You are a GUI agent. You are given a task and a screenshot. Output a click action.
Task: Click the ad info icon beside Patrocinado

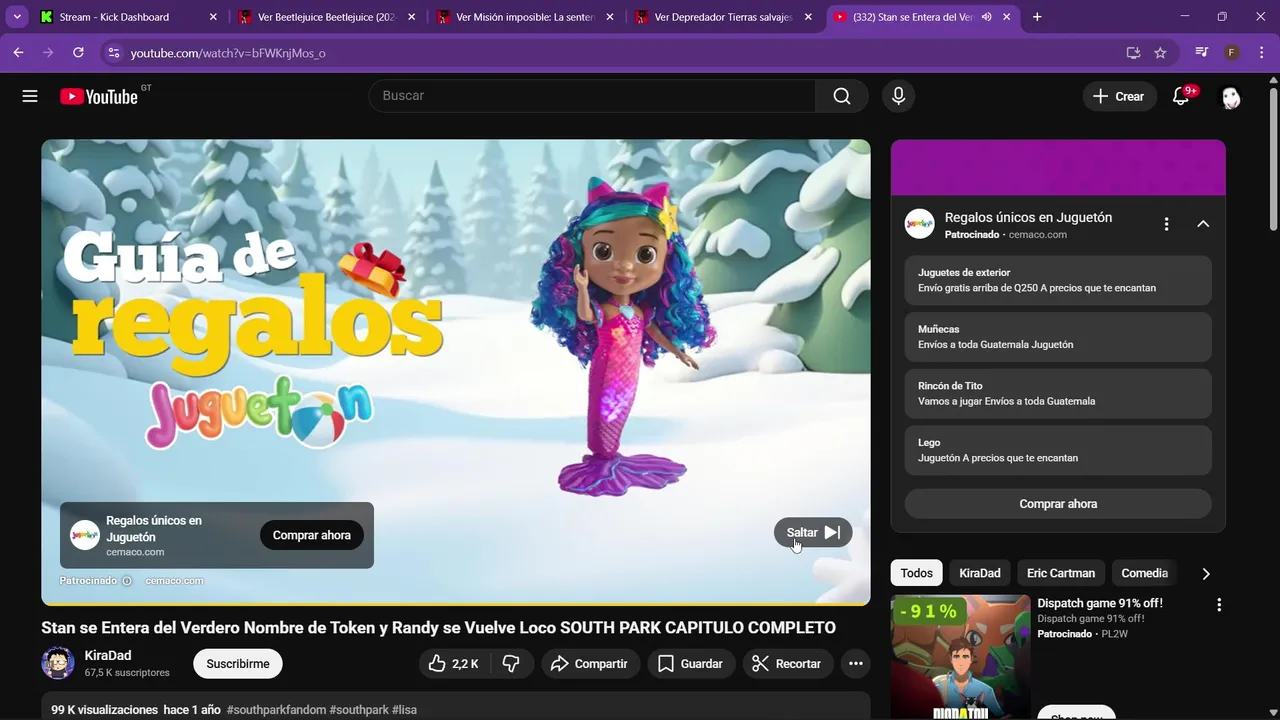tap(126, 581)
